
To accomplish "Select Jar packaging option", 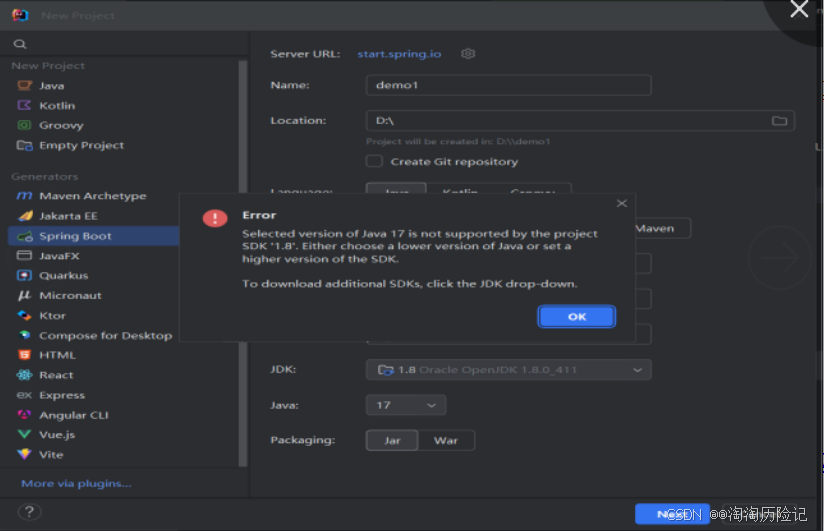I will click(x=392, y=441).
